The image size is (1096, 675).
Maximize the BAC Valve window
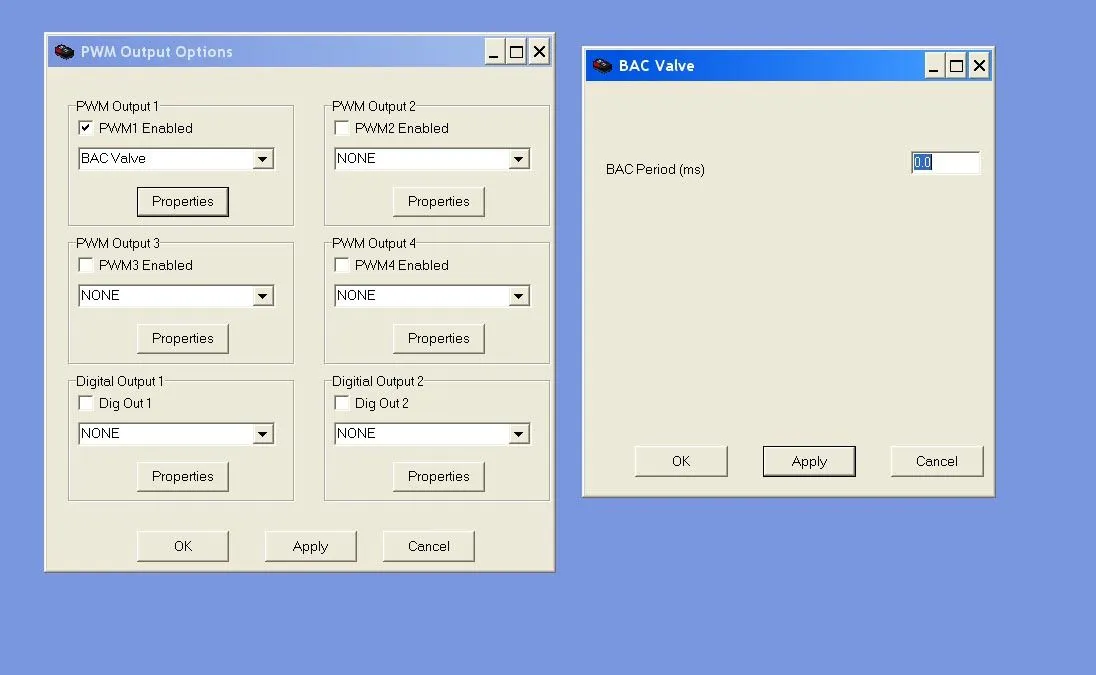coord(956,66)
